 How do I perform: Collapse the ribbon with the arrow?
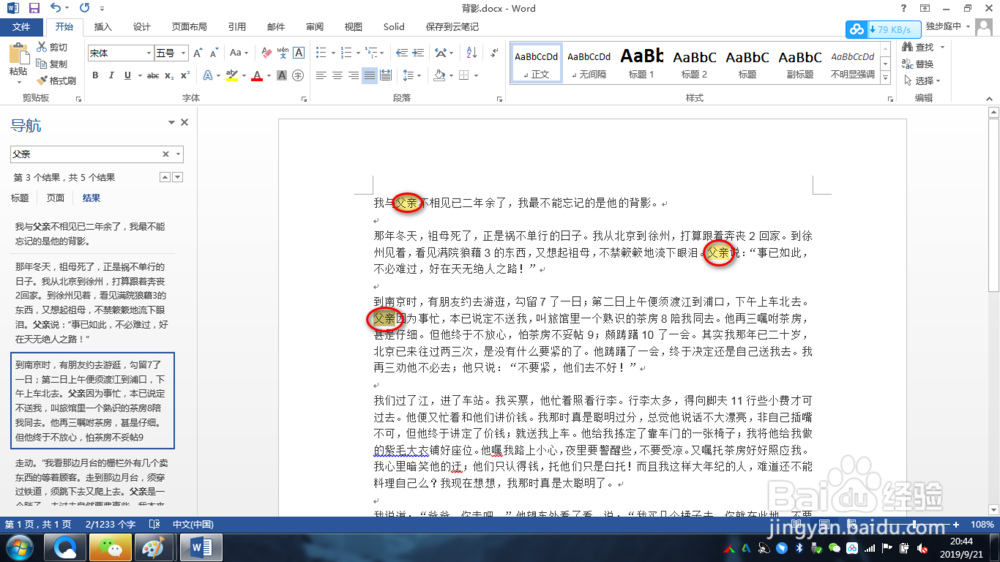[x=989, y=98]
